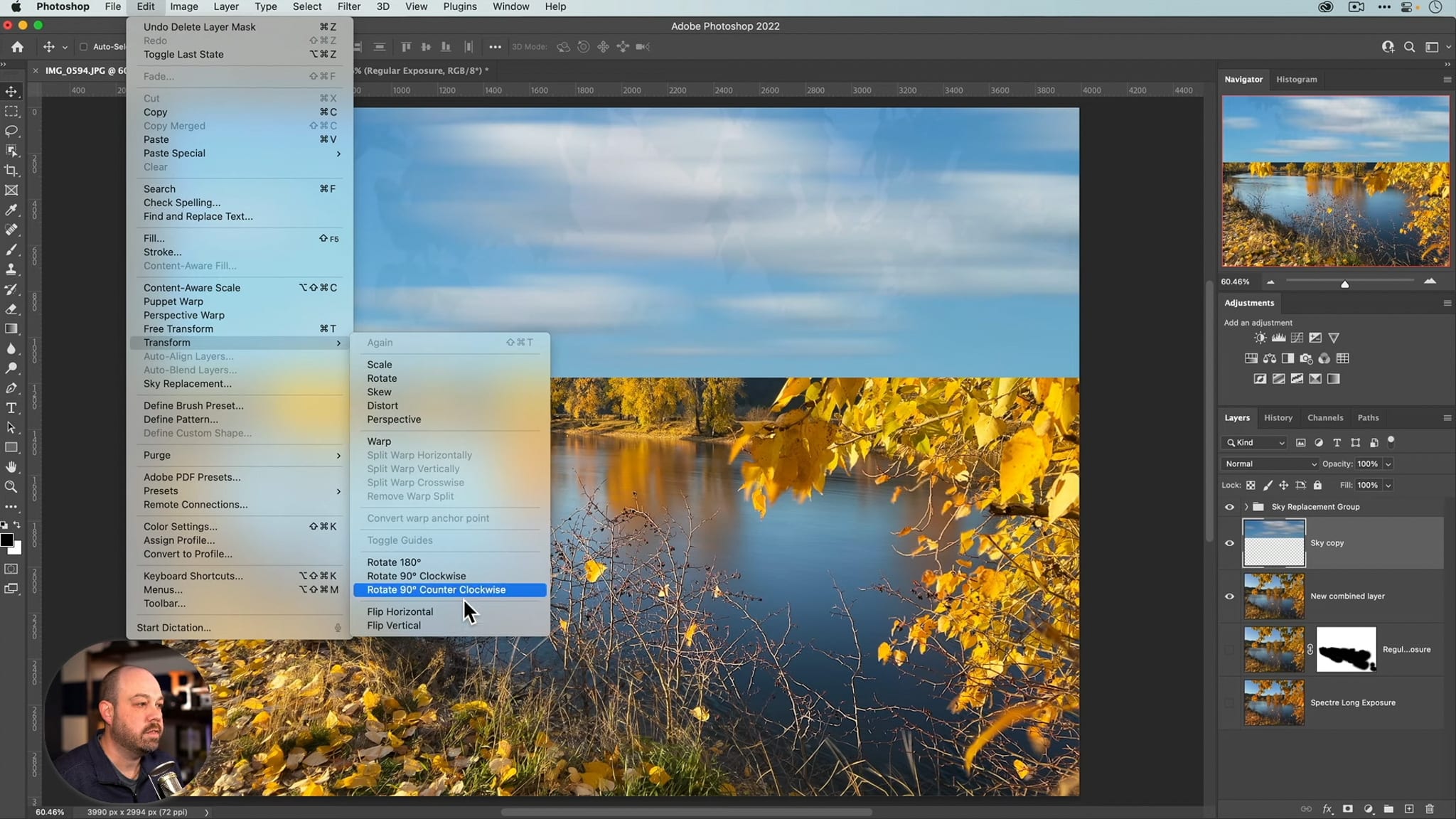Toggle visibility of New combined layer

1229,596
